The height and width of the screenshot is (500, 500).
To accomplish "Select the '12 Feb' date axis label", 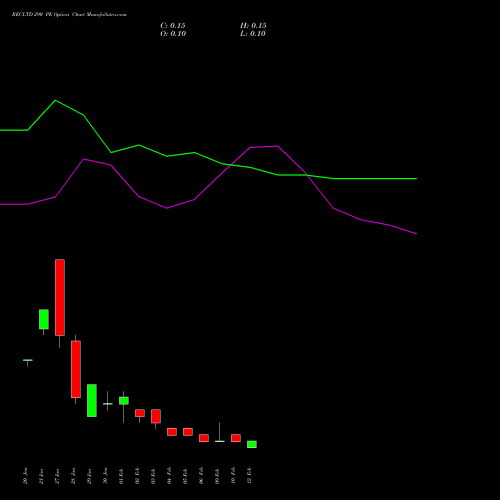I will (249, 476).
